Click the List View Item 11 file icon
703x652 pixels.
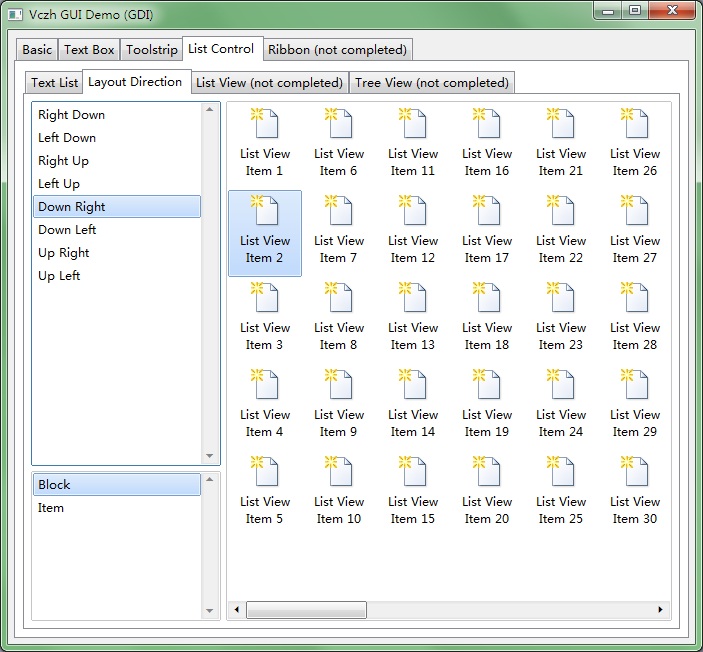412,123
